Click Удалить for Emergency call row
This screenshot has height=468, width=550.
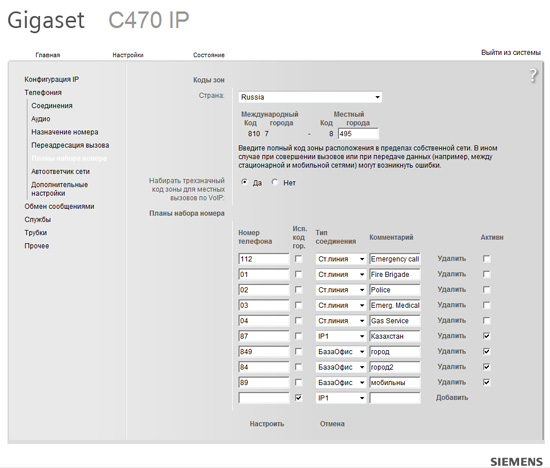tap(451, 259)
